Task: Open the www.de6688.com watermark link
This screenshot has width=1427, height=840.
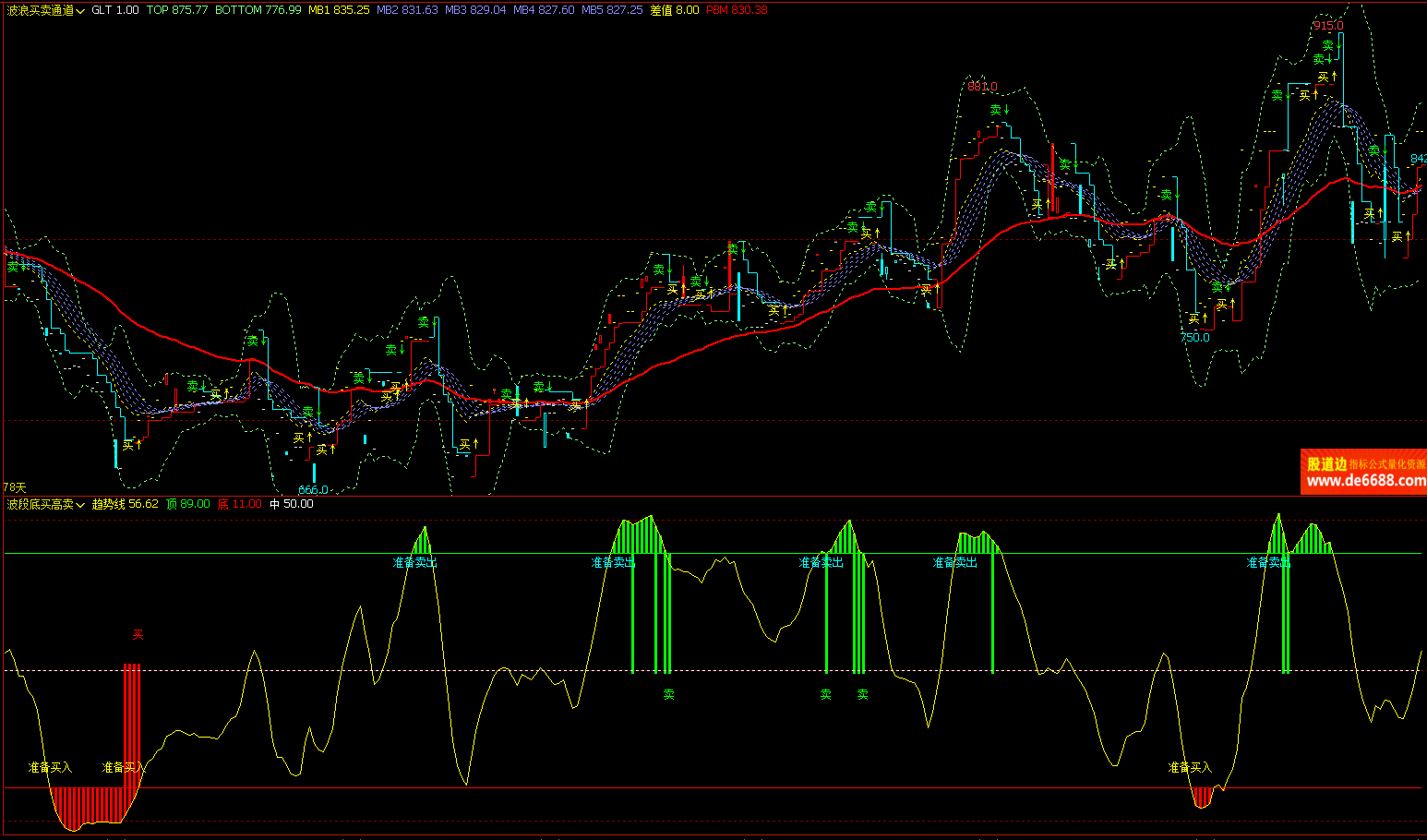Action: click(1365, 481)
